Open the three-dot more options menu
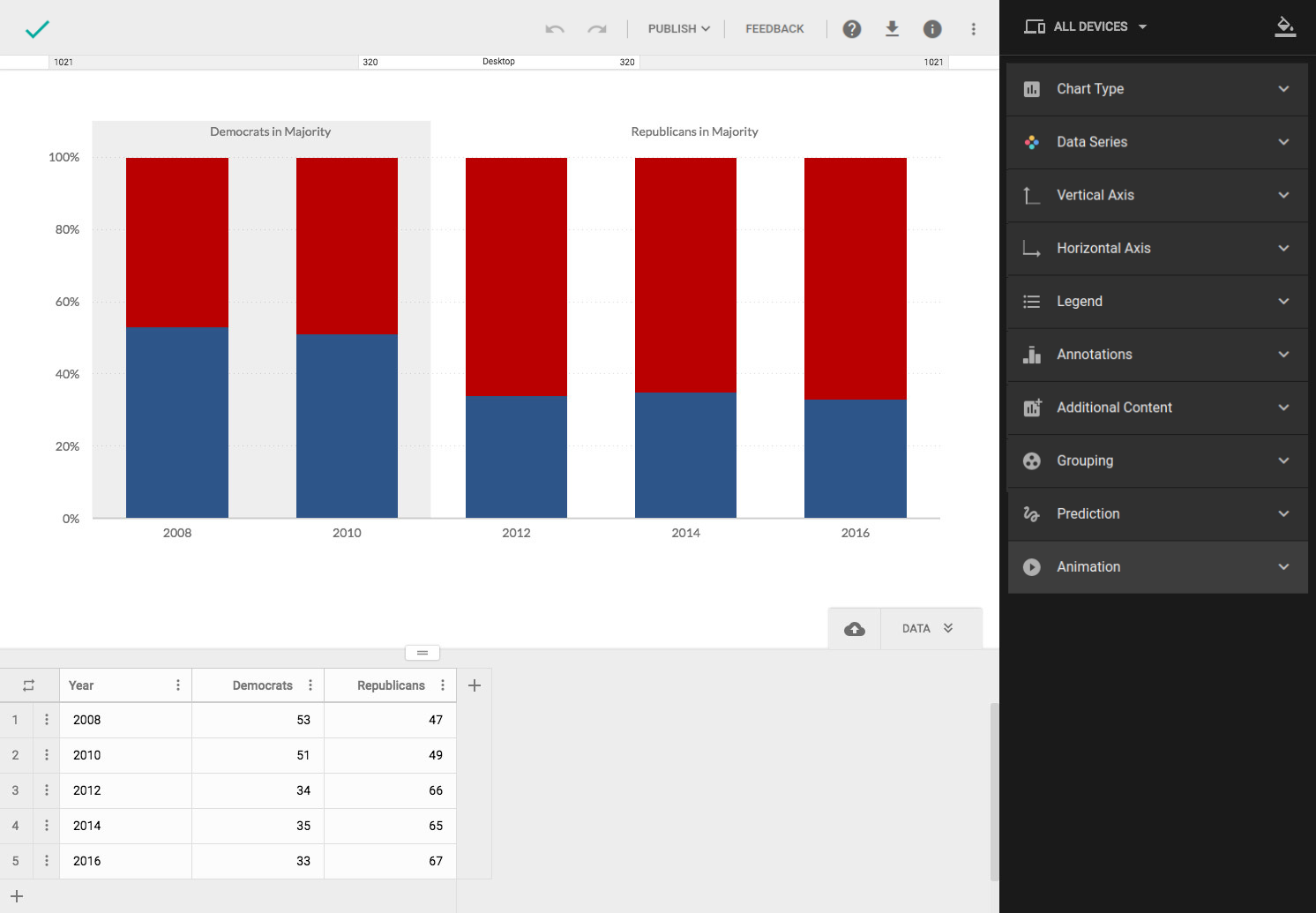Viewport: 1316px width, 913px height. tap(973, 29)
